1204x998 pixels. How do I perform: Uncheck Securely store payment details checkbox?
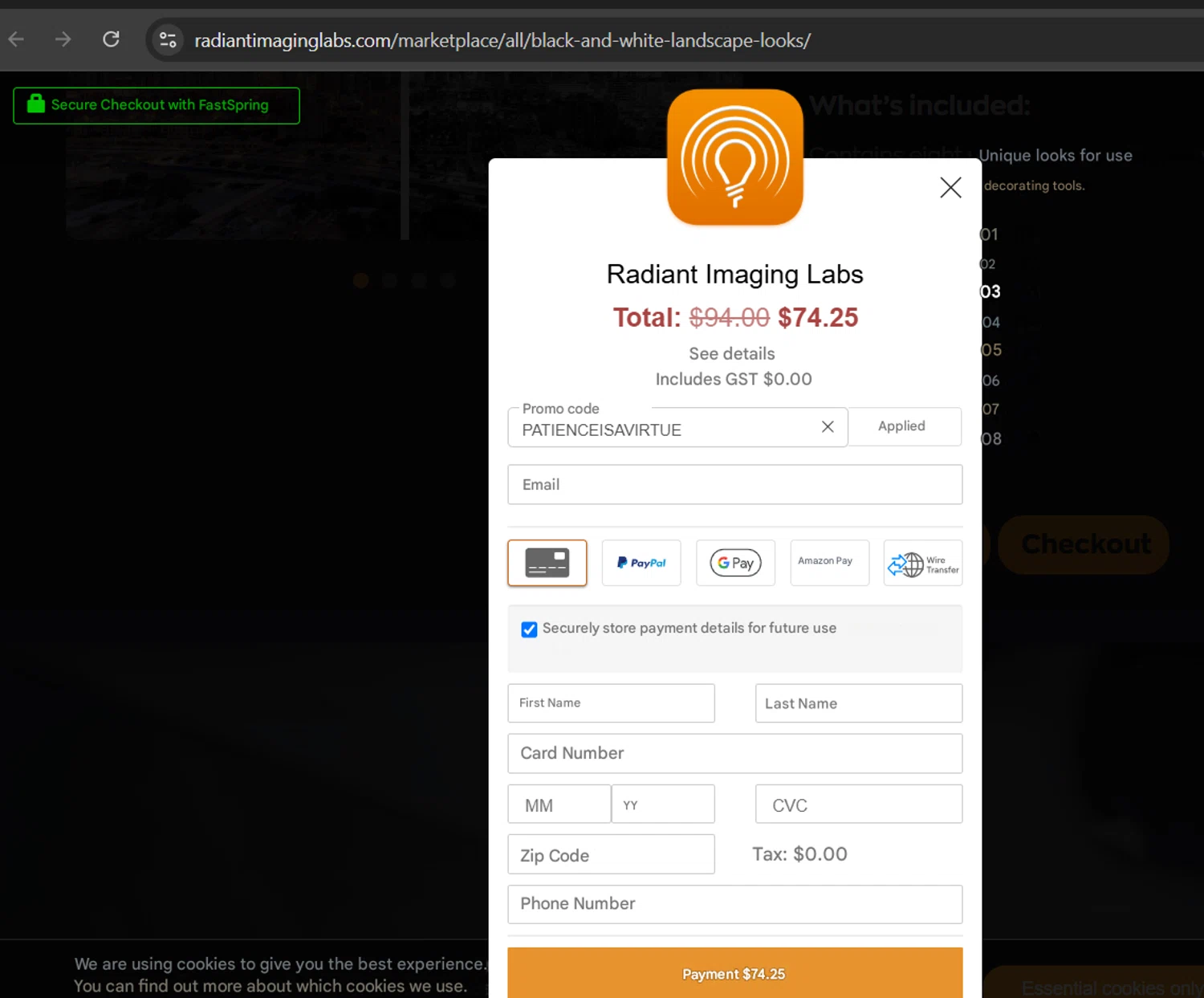[529, 629]
